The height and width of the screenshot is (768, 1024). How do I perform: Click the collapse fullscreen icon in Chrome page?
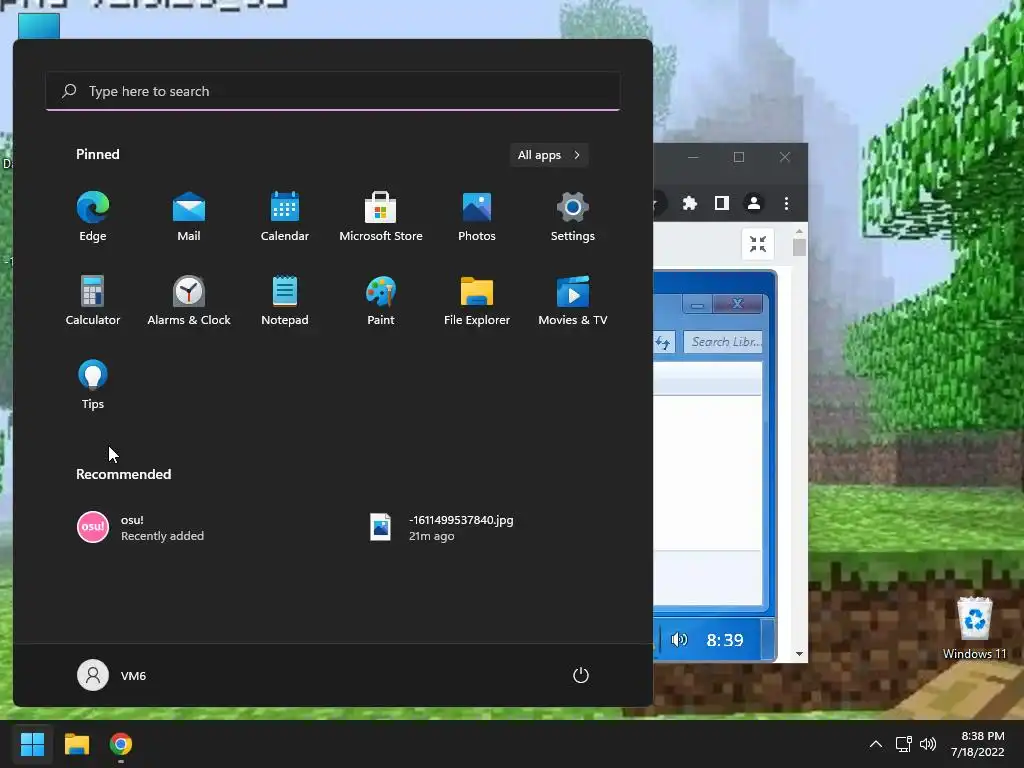tap(758, 244)
